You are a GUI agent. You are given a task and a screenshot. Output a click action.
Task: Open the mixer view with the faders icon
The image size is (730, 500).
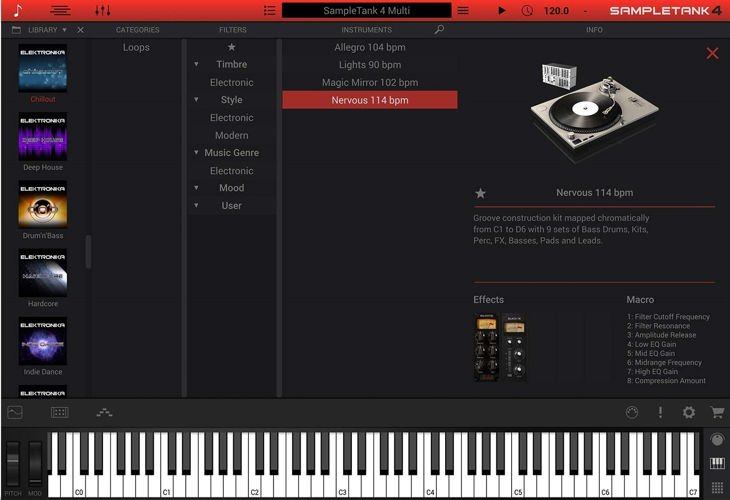coord(103,10)
